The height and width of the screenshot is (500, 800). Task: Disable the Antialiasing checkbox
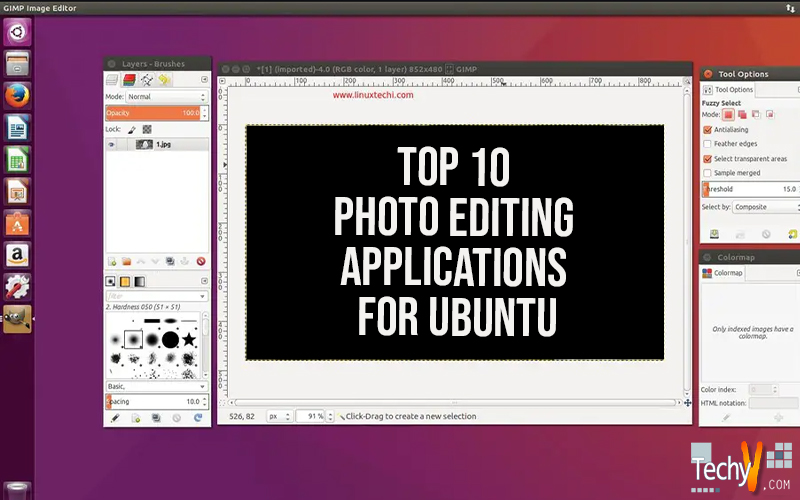pyautogui.click(x=708, y=130)
